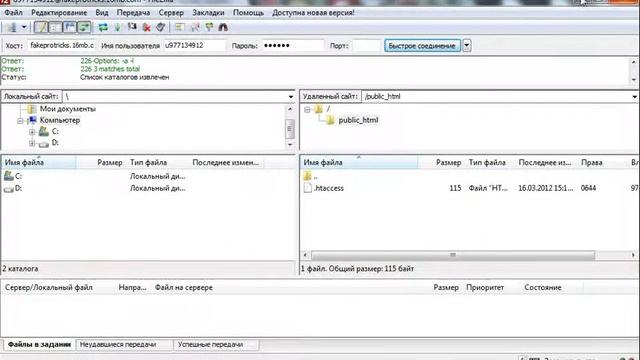Open the Передача menu
The image size is (640, 360).
133,13
